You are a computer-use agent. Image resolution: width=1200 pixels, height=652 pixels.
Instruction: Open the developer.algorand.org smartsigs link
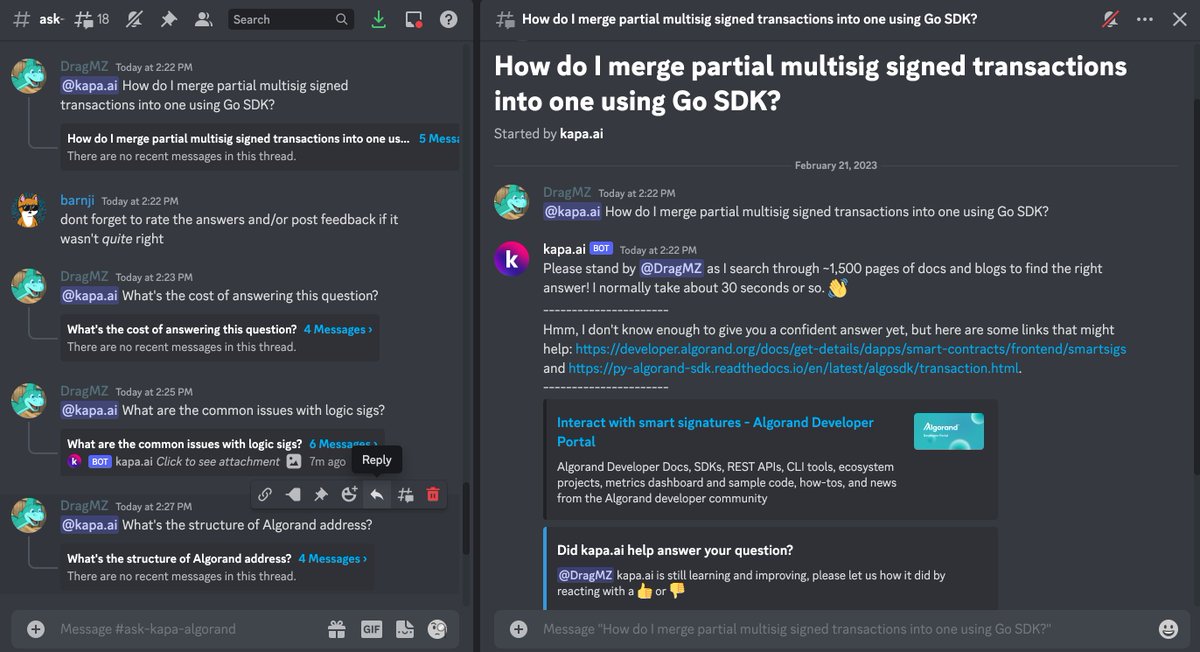(x=851, y=349)
